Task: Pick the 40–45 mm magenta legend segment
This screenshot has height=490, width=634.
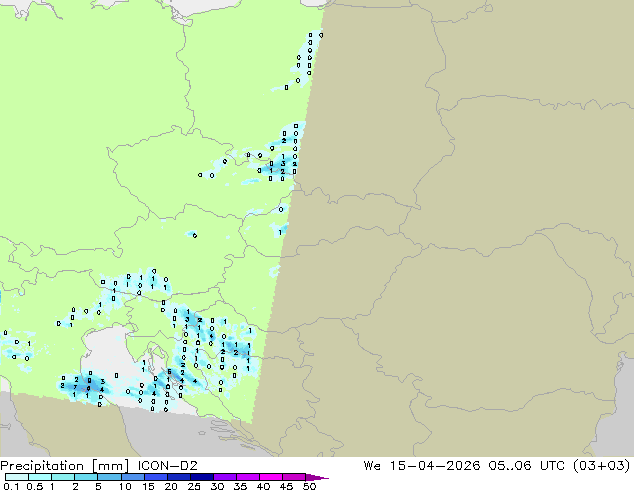Action: [x=271, y=477]
